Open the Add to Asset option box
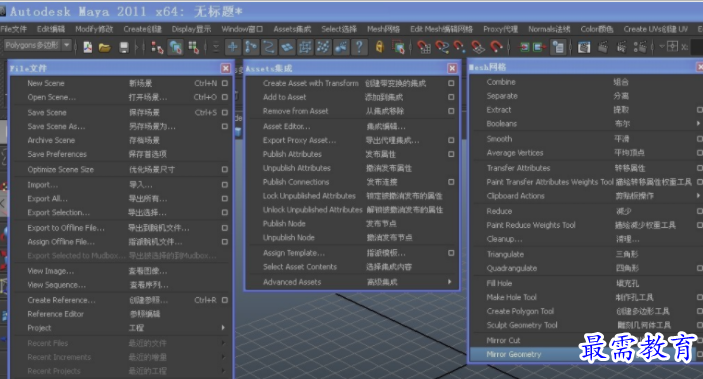The image size is (703, 379). [x=451, y=97]
